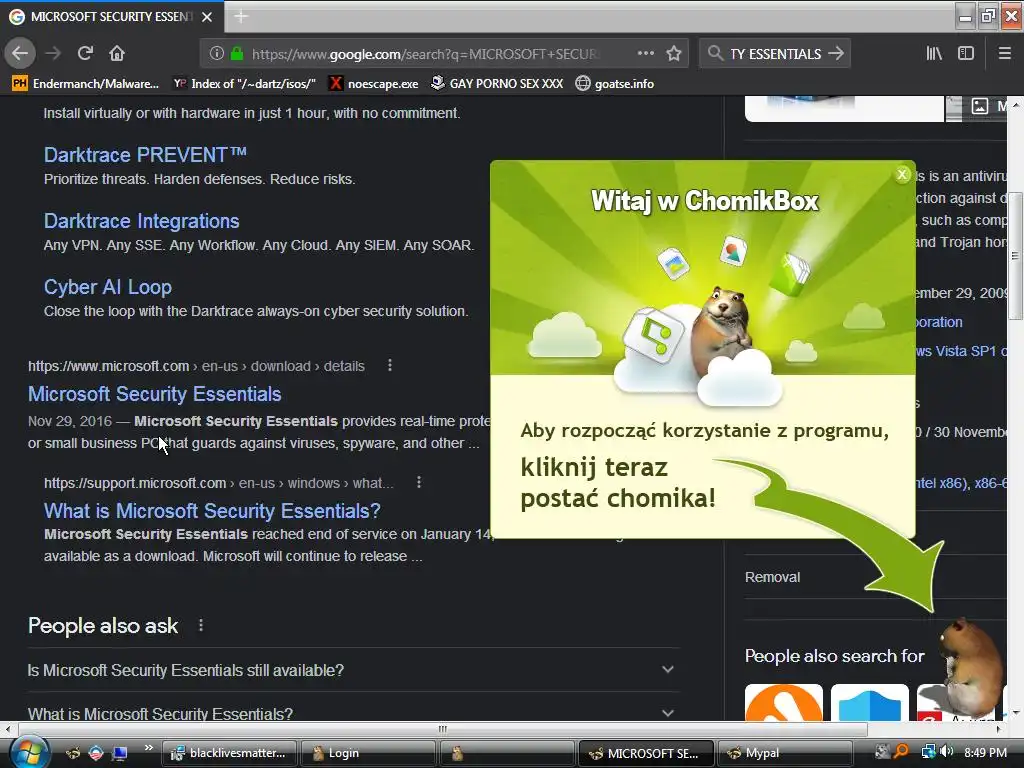Open page actions three-dot menu in address bar
1024x768 pixels.
tap(645, 53)
